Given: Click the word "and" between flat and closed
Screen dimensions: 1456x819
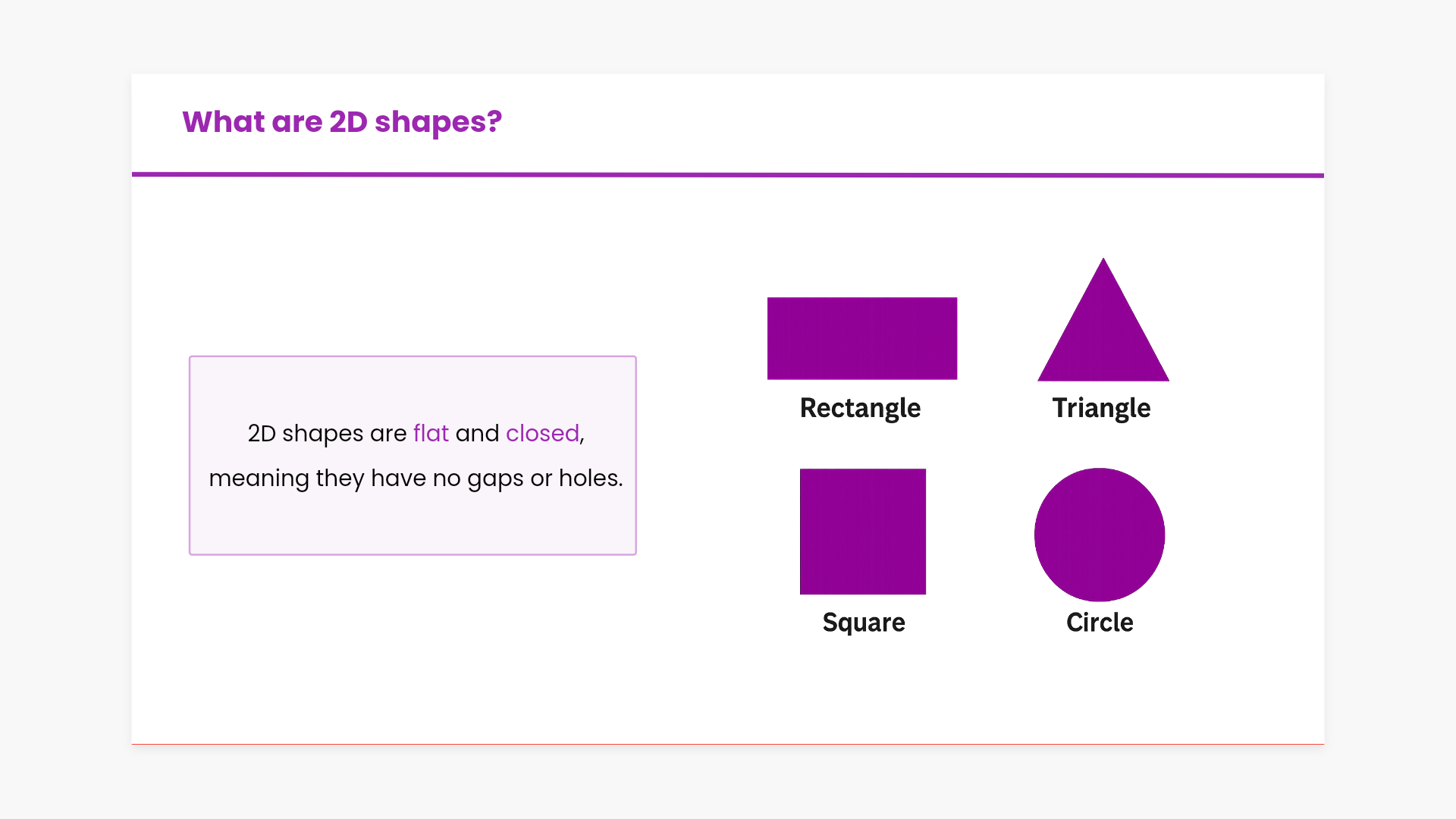Looking at the screenshot, I should (477, 433).
